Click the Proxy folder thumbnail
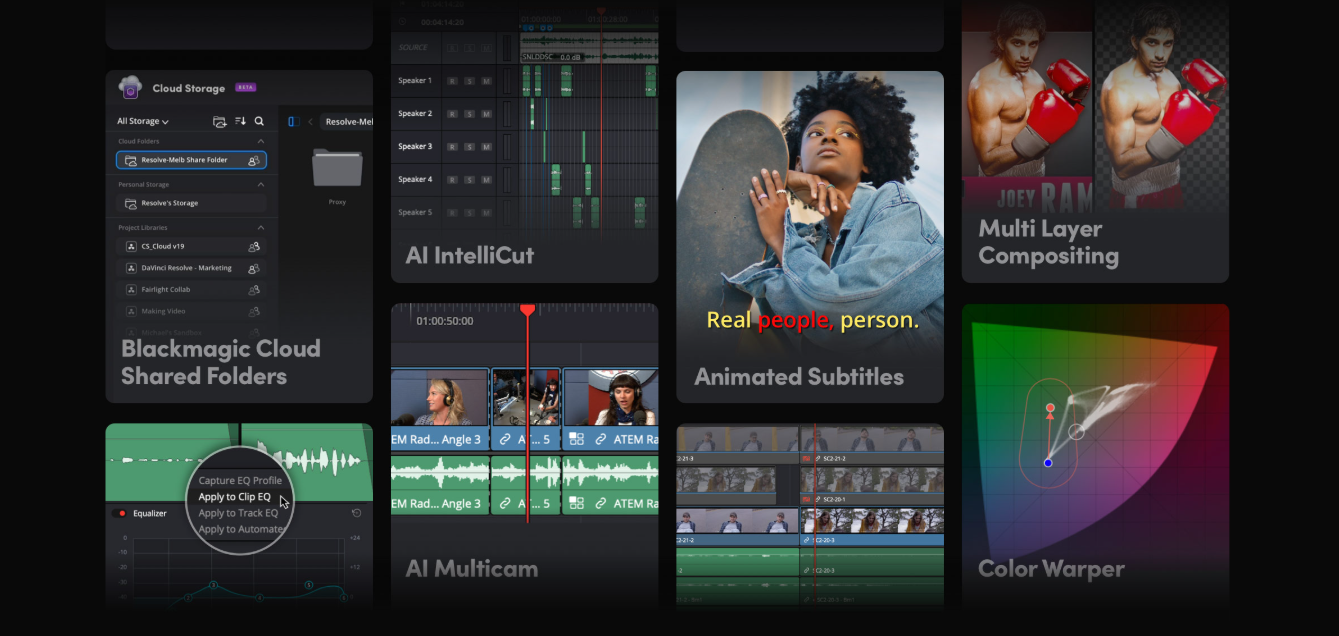 [x=338, y=166]
